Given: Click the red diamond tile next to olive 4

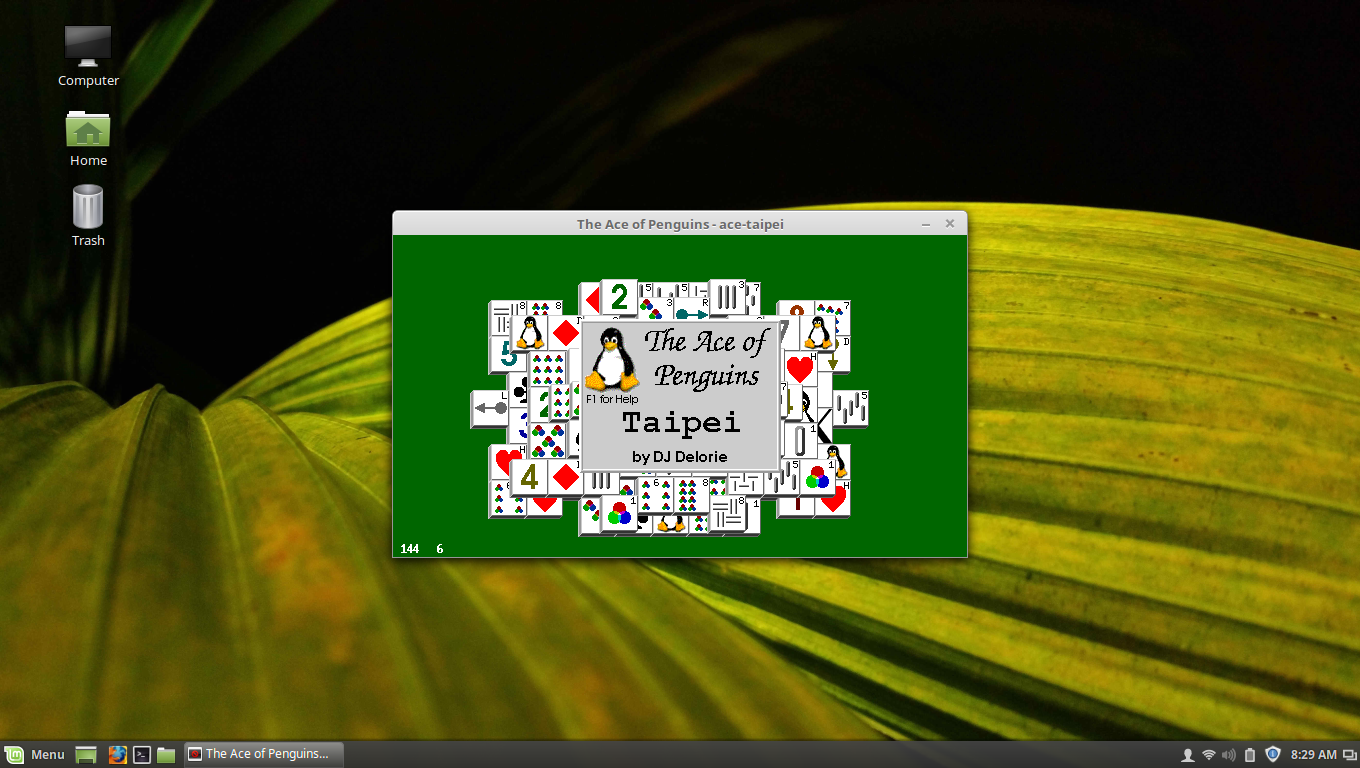Looking at the screenshot, I should [x=565, y=478].
